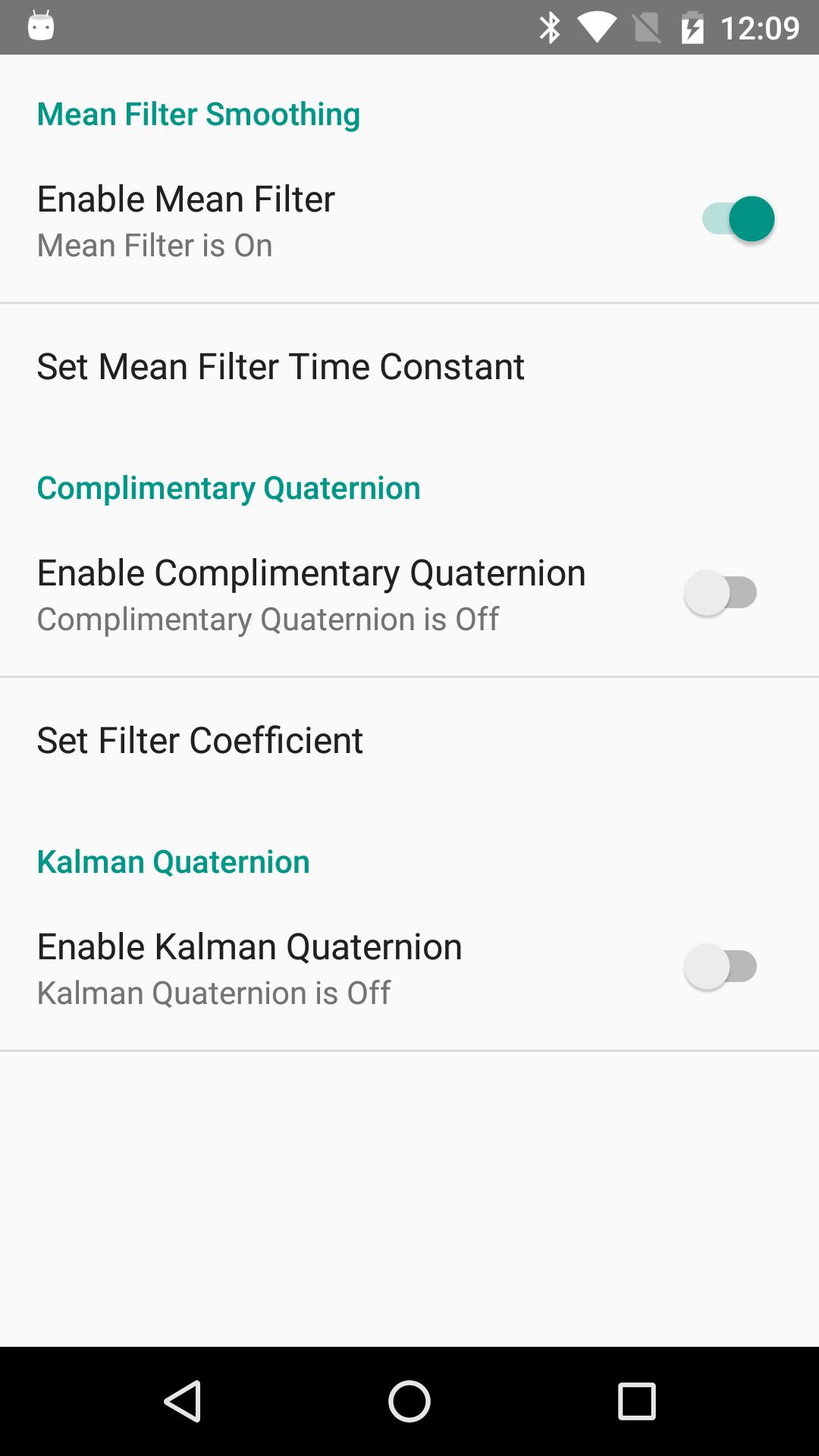Screen dimensions: 819x1456
Task: Tap the Mean Filter Smoothing section header
Action: tap(199, 115)
